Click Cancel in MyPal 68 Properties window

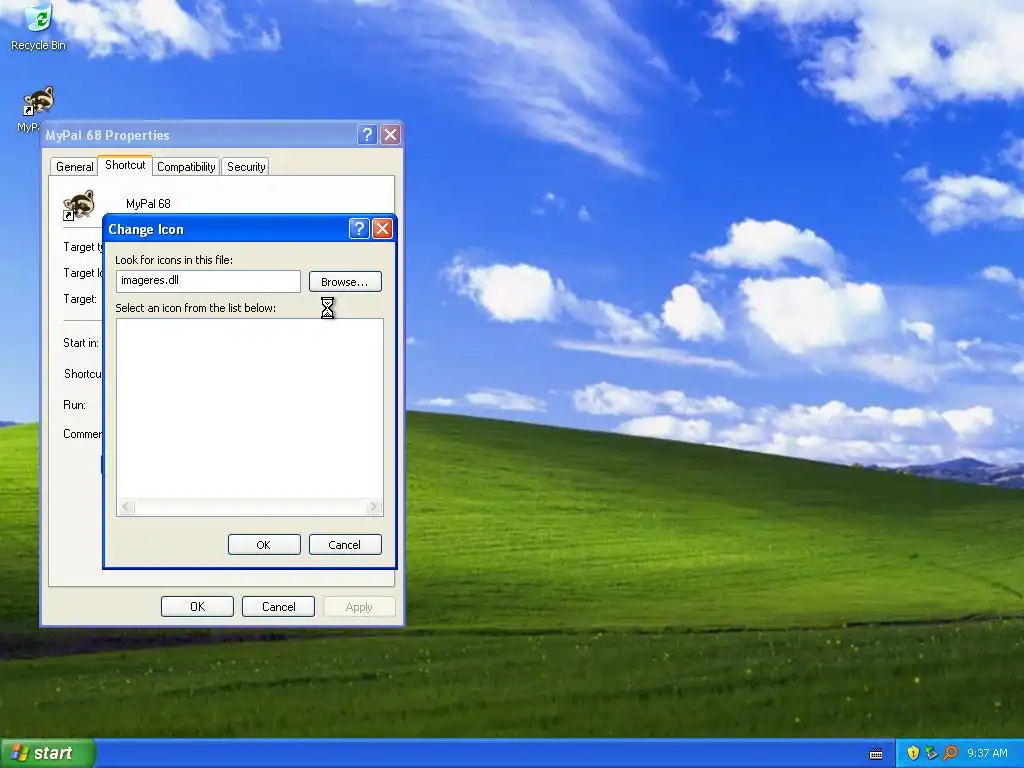[x=279, y=607]
